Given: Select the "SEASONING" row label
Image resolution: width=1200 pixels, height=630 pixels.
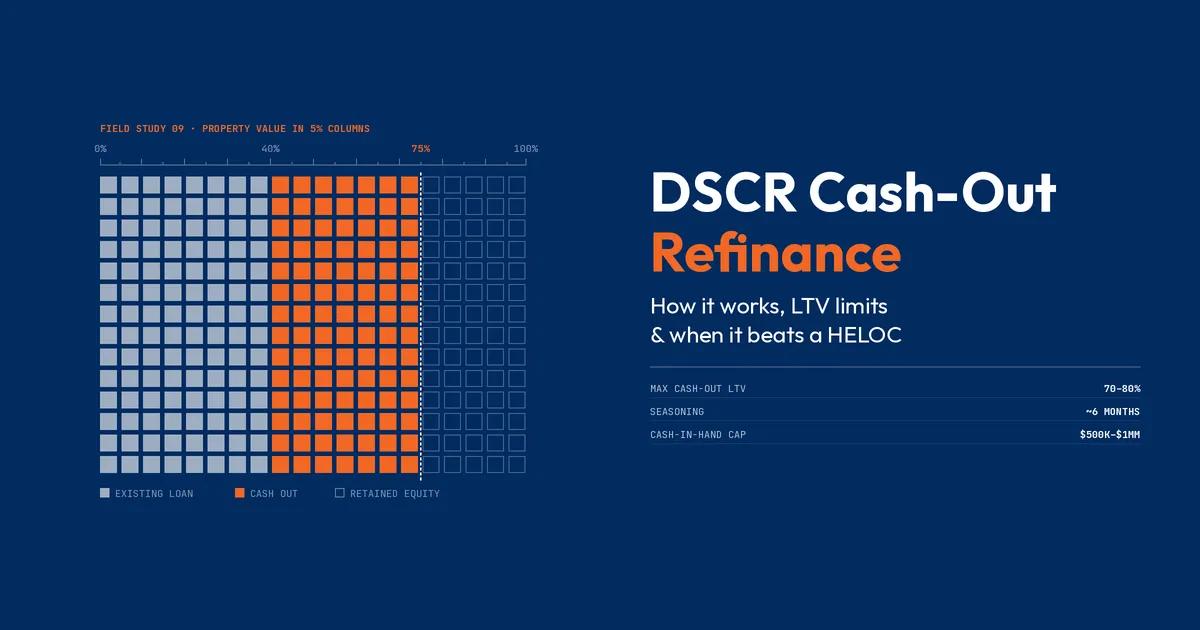Looking at the screenshot, I should tap(677, 412).
